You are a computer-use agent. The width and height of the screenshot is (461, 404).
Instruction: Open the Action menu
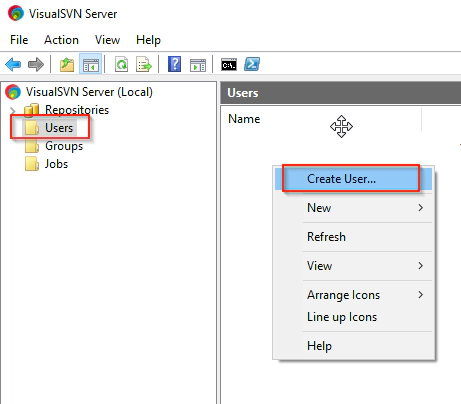(x=61, y=40)
